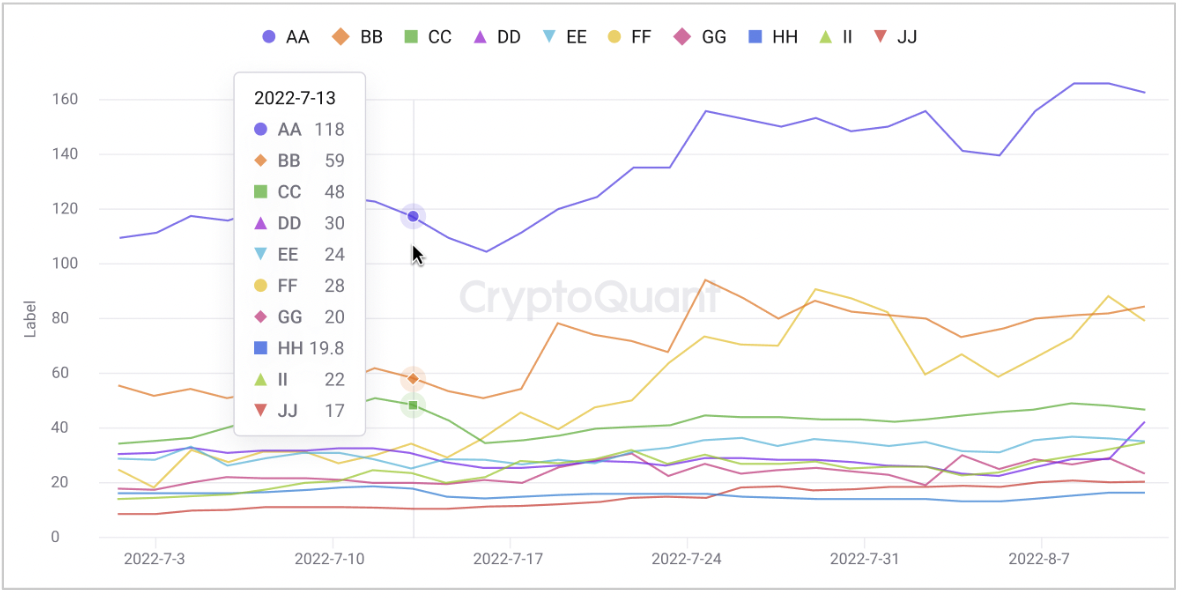
Task: Click the EE inverted triangle legend icon
Action: [548, 37]
